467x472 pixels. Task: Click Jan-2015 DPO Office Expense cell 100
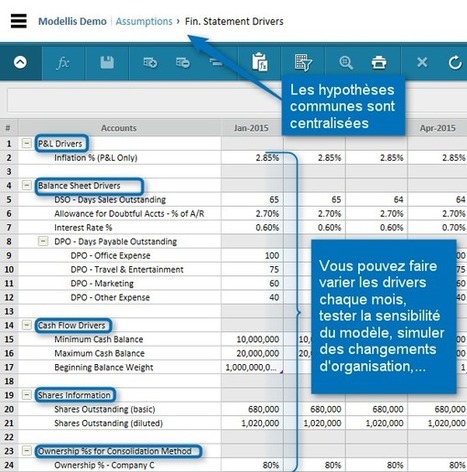[x=252, y=256]
